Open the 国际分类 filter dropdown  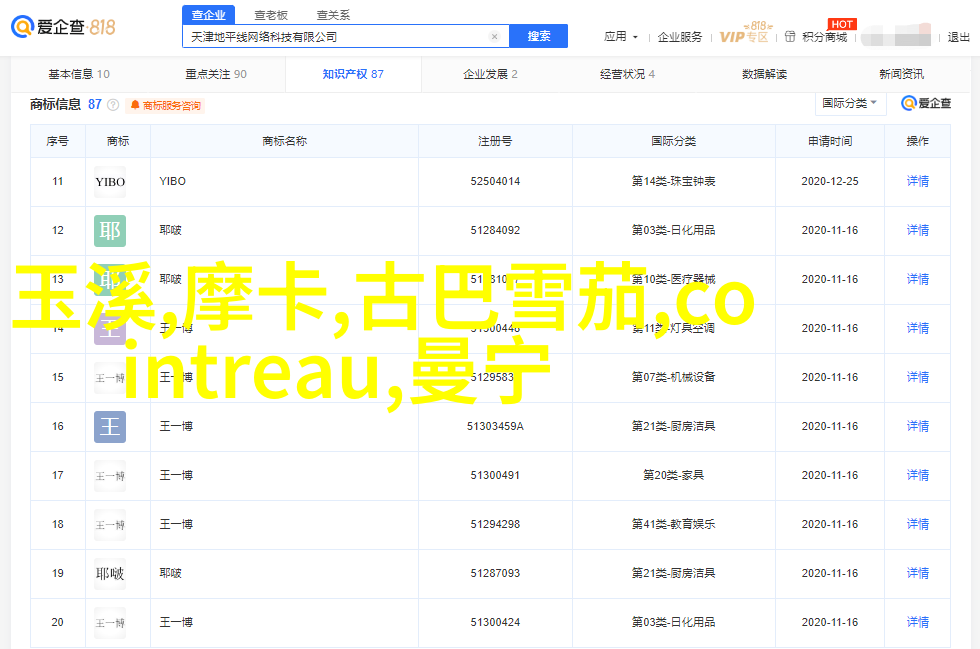[x=850, y=103]
